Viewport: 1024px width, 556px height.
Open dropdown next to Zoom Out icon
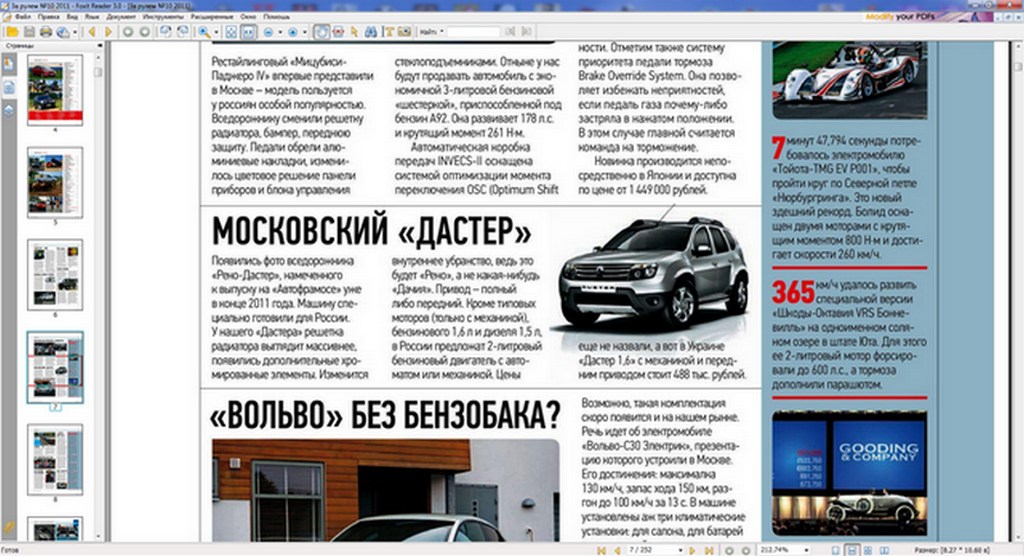(x=280, y=31)
